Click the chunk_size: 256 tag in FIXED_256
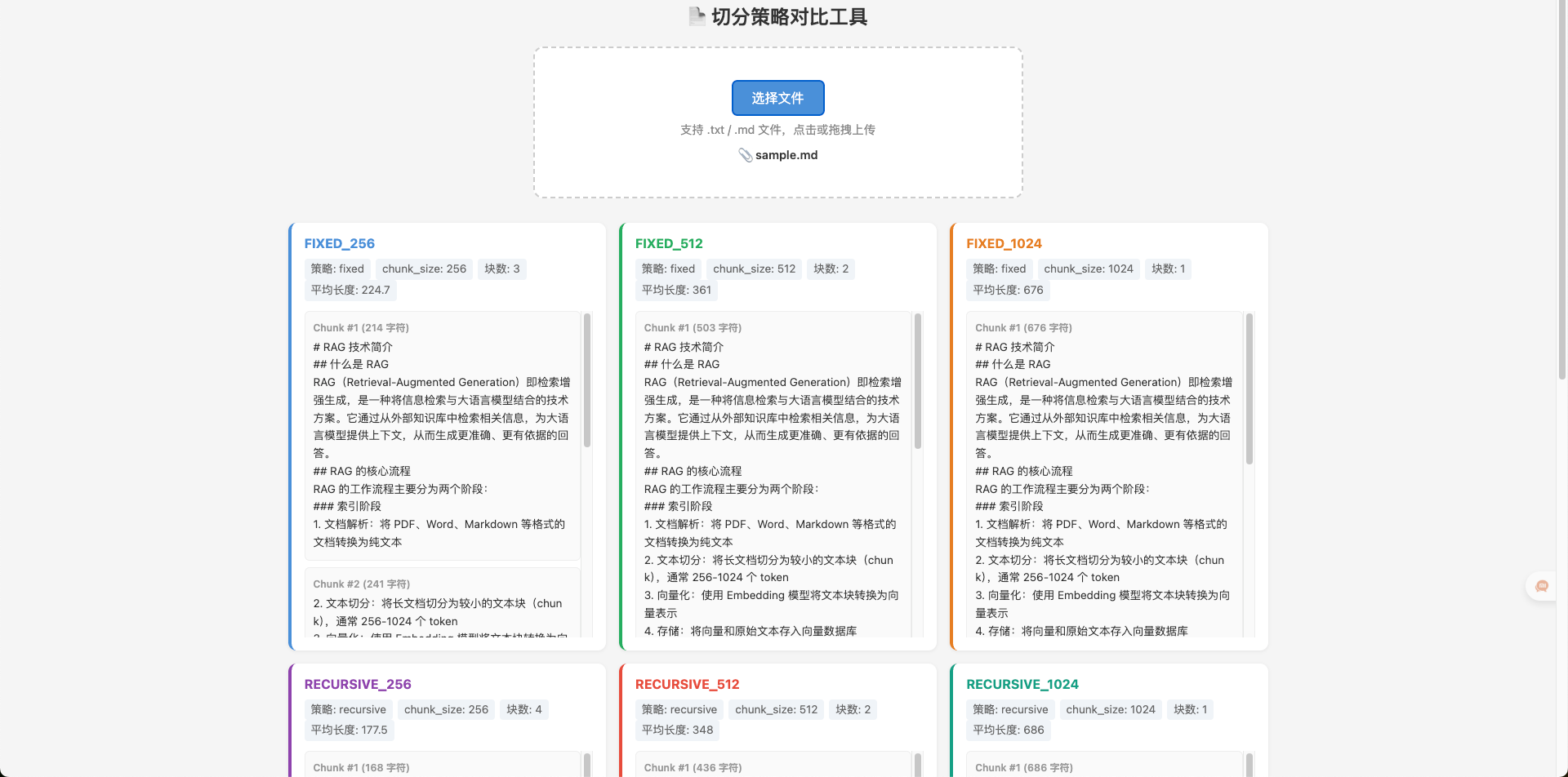The image size is (1568, 777). coord(424,269)
